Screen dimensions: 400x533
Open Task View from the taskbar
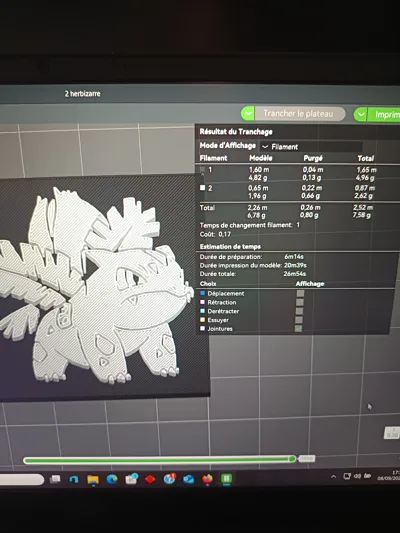(55, 479)
